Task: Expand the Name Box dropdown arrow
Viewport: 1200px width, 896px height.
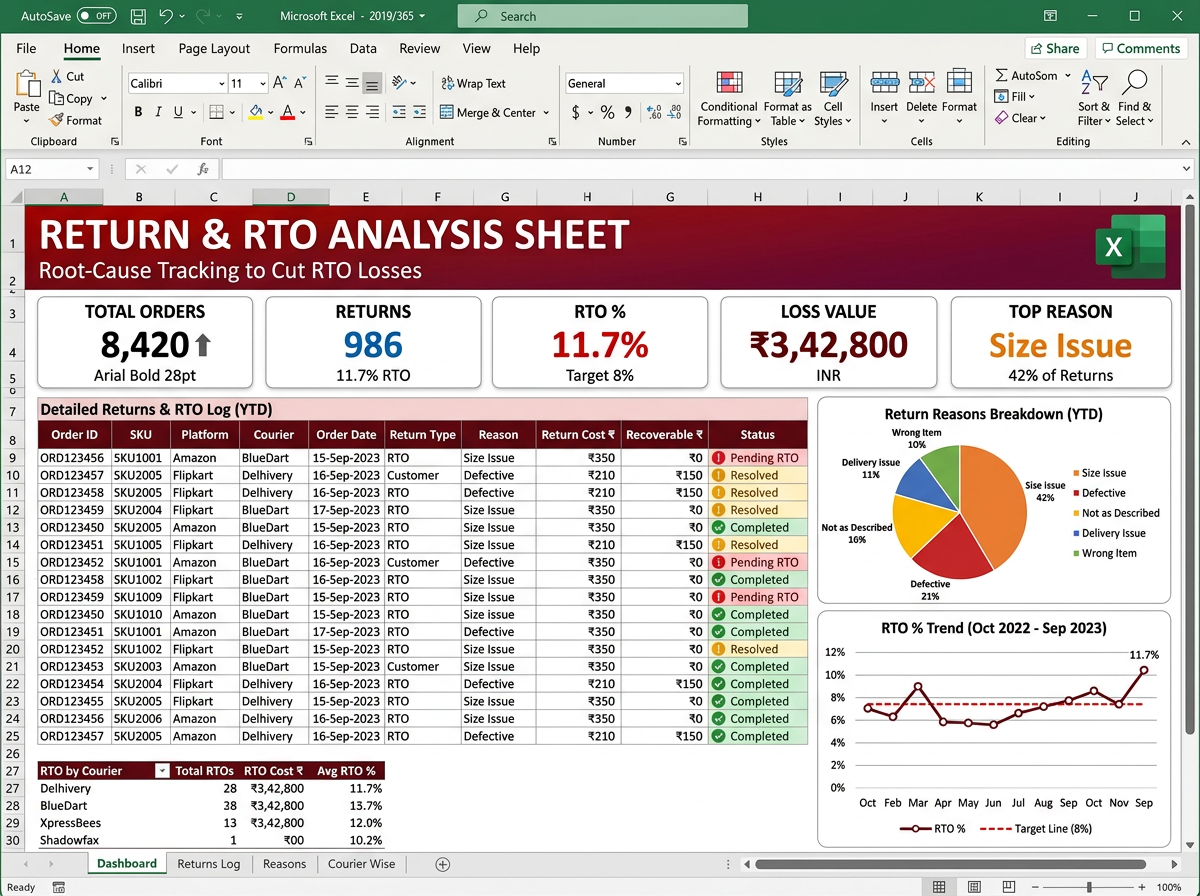Action: (90, 169)
